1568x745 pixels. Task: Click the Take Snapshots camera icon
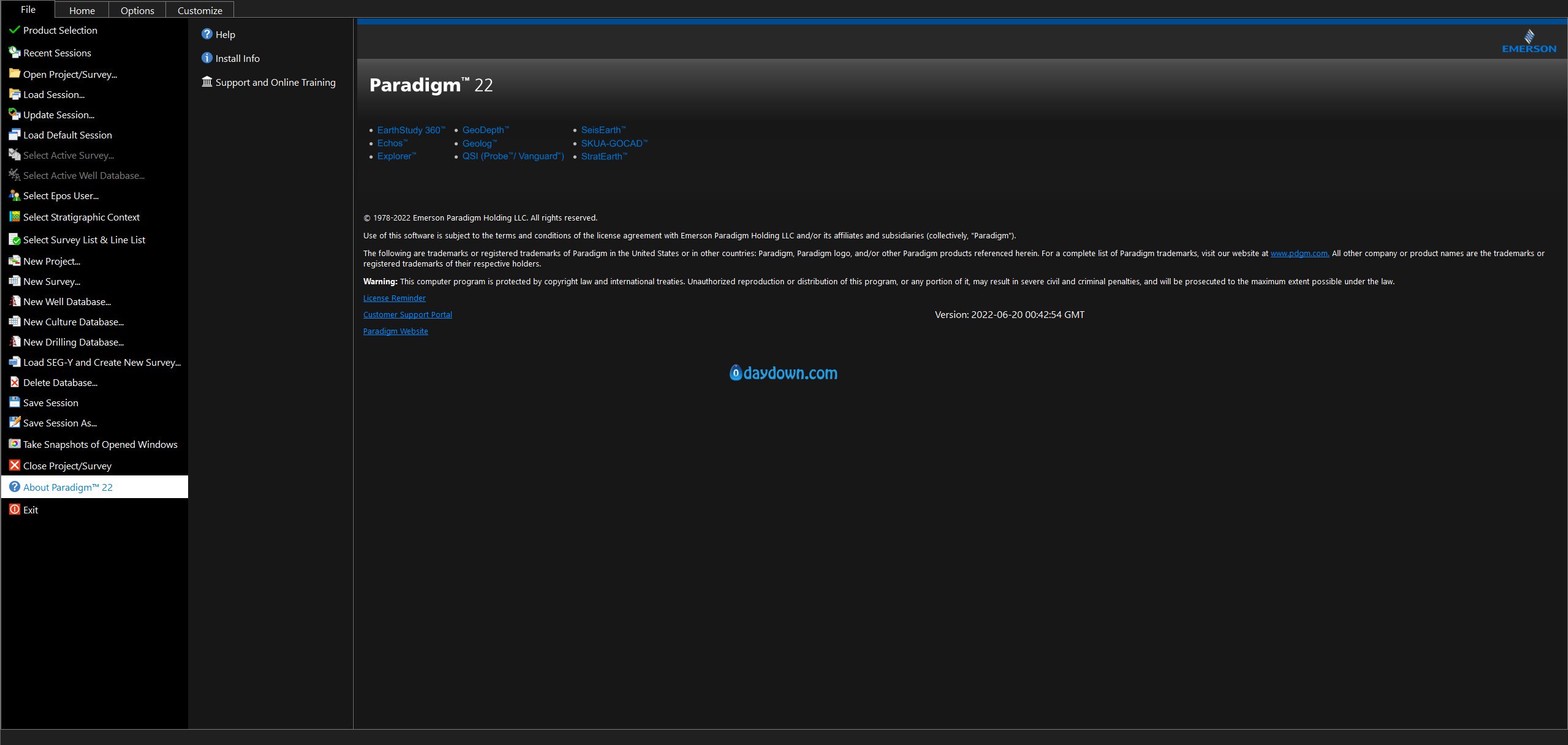[x=15, y=444]
